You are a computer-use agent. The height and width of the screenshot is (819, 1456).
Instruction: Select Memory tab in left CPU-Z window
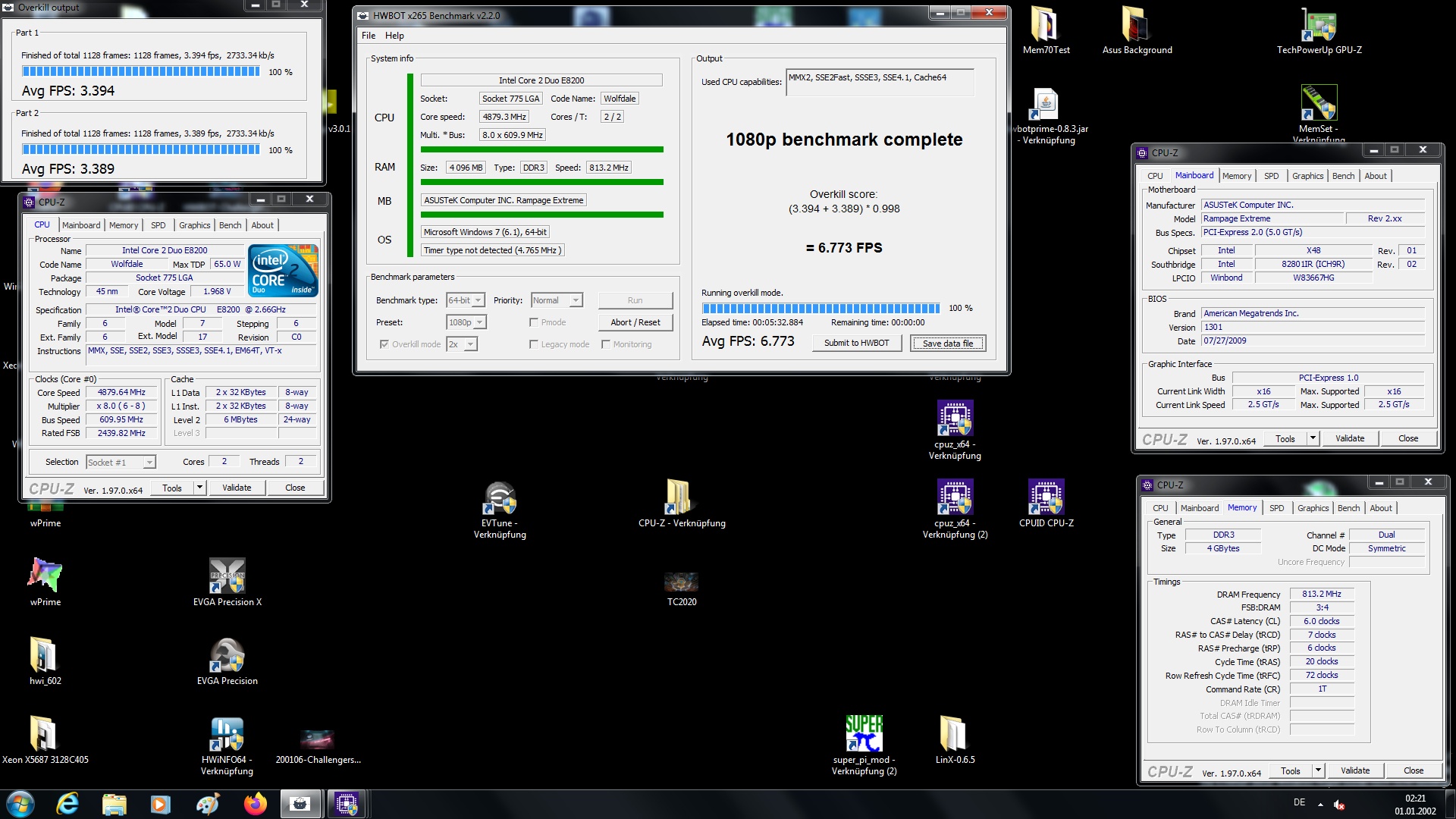(x=124, y=225)
